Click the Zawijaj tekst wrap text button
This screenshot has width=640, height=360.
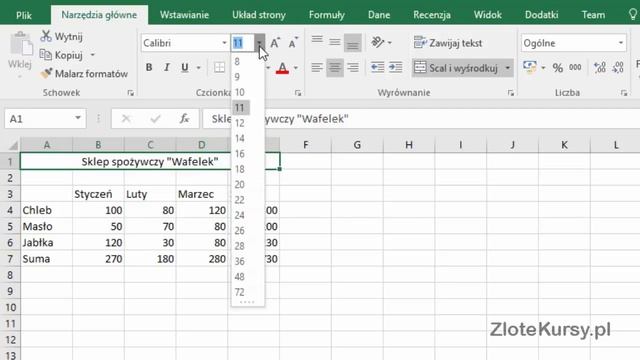pos(448,42)
